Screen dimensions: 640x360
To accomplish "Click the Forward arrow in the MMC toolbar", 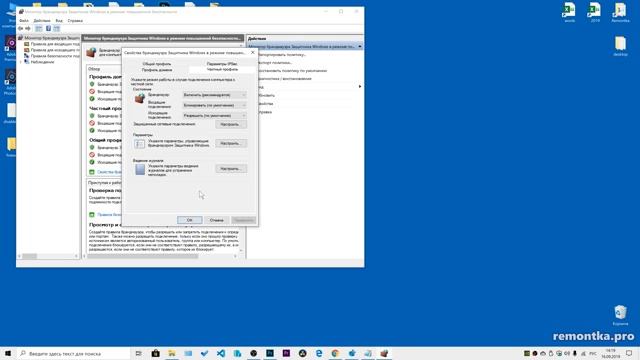I will [x=28, y=29].
